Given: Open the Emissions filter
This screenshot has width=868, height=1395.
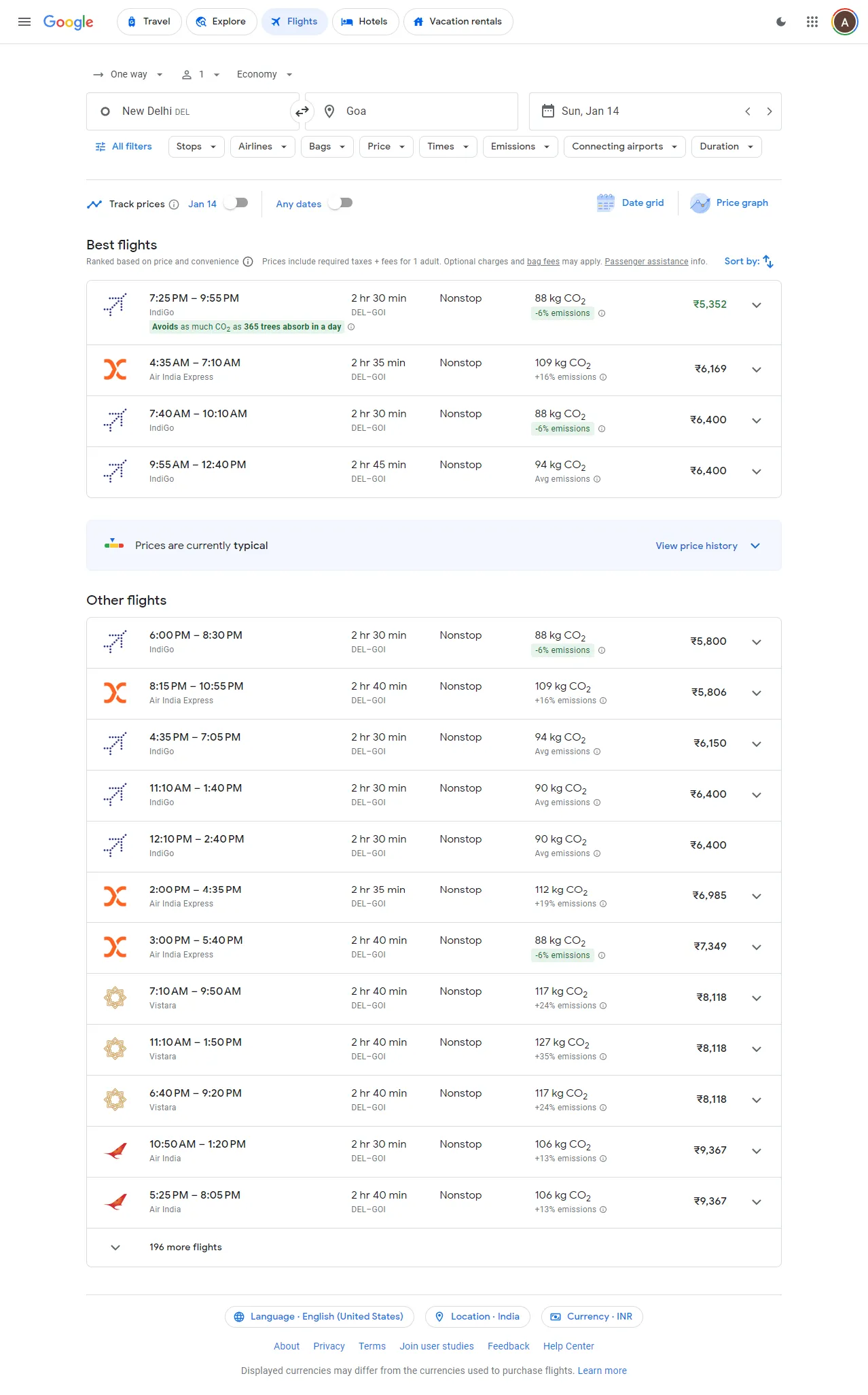Looking at the screenshot, I should click(x=520, y=147).
